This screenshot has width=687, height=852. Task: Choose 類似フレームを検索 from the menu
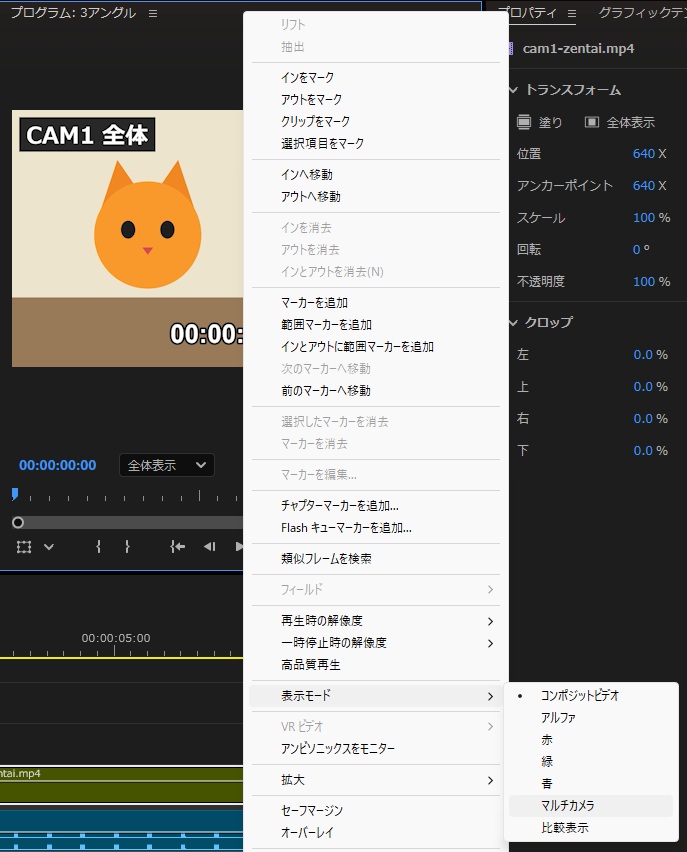376,559
